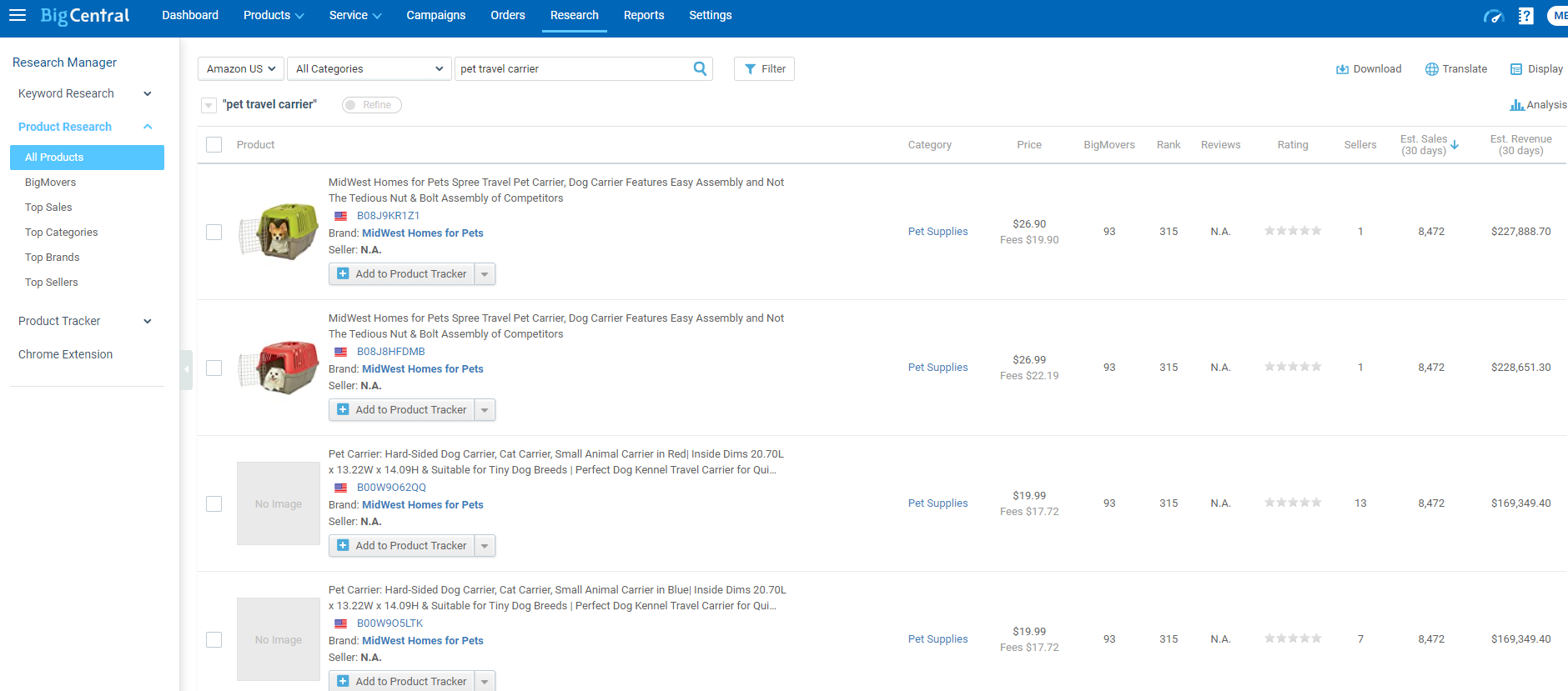Click the Filter button

coord(764,68)
